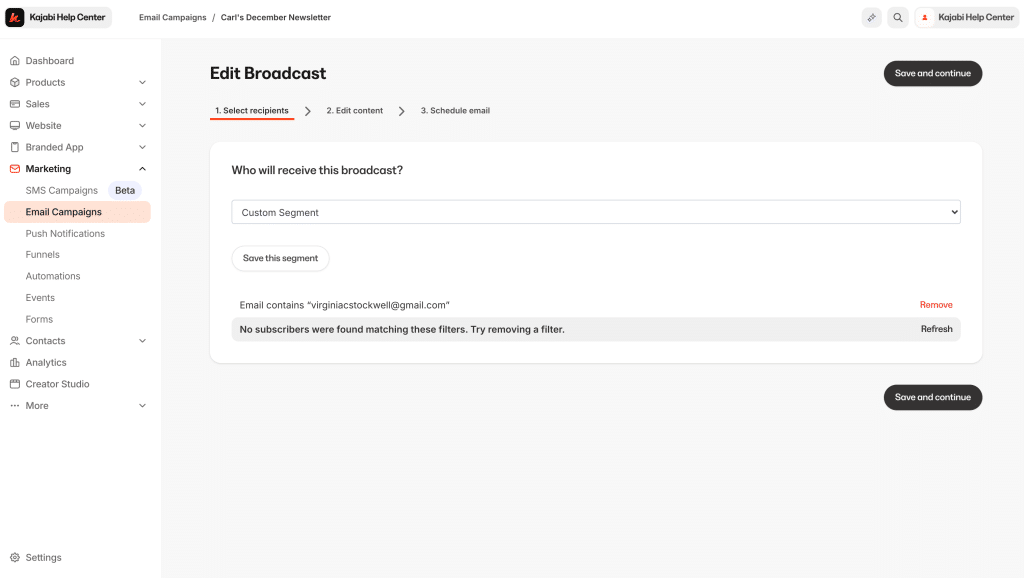Screen dimensions: 1024x578
Task: Expand the Contacts submenu chevron
Action: [142, 341]
